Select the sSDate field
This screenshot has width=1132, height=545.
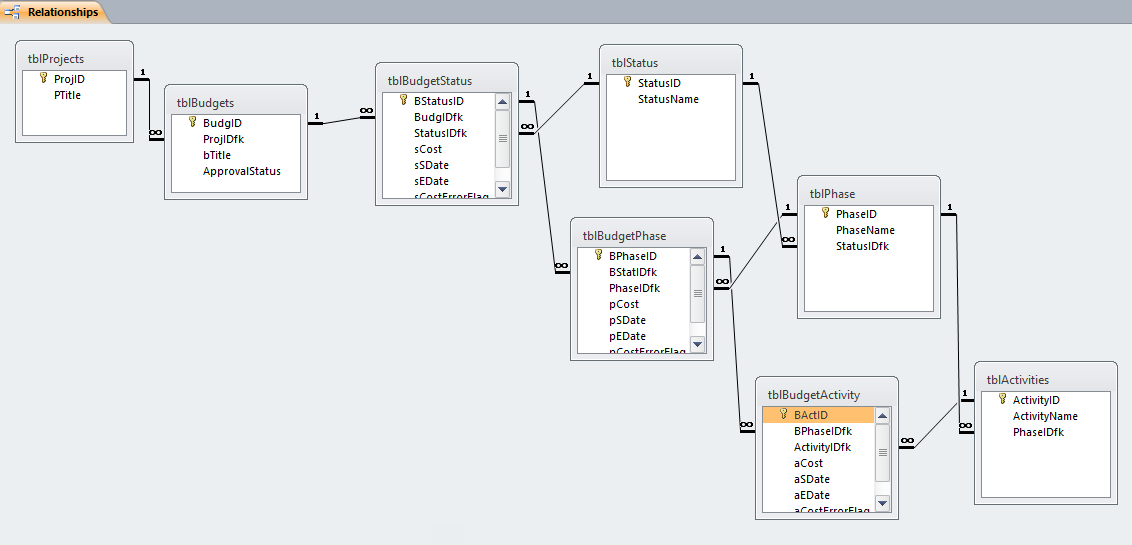click(x=431, y=165)
